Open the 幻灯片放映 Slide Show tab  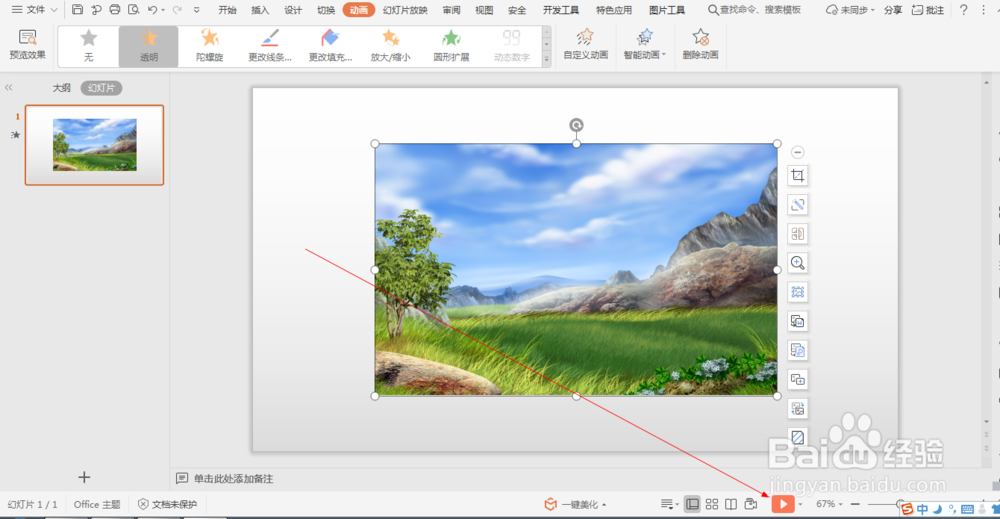click(405, 10)
